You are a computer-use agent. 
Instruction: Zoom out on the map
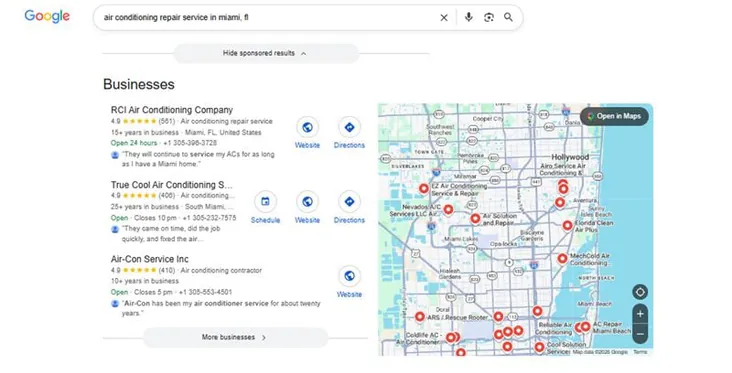click(x=640, y=334)
